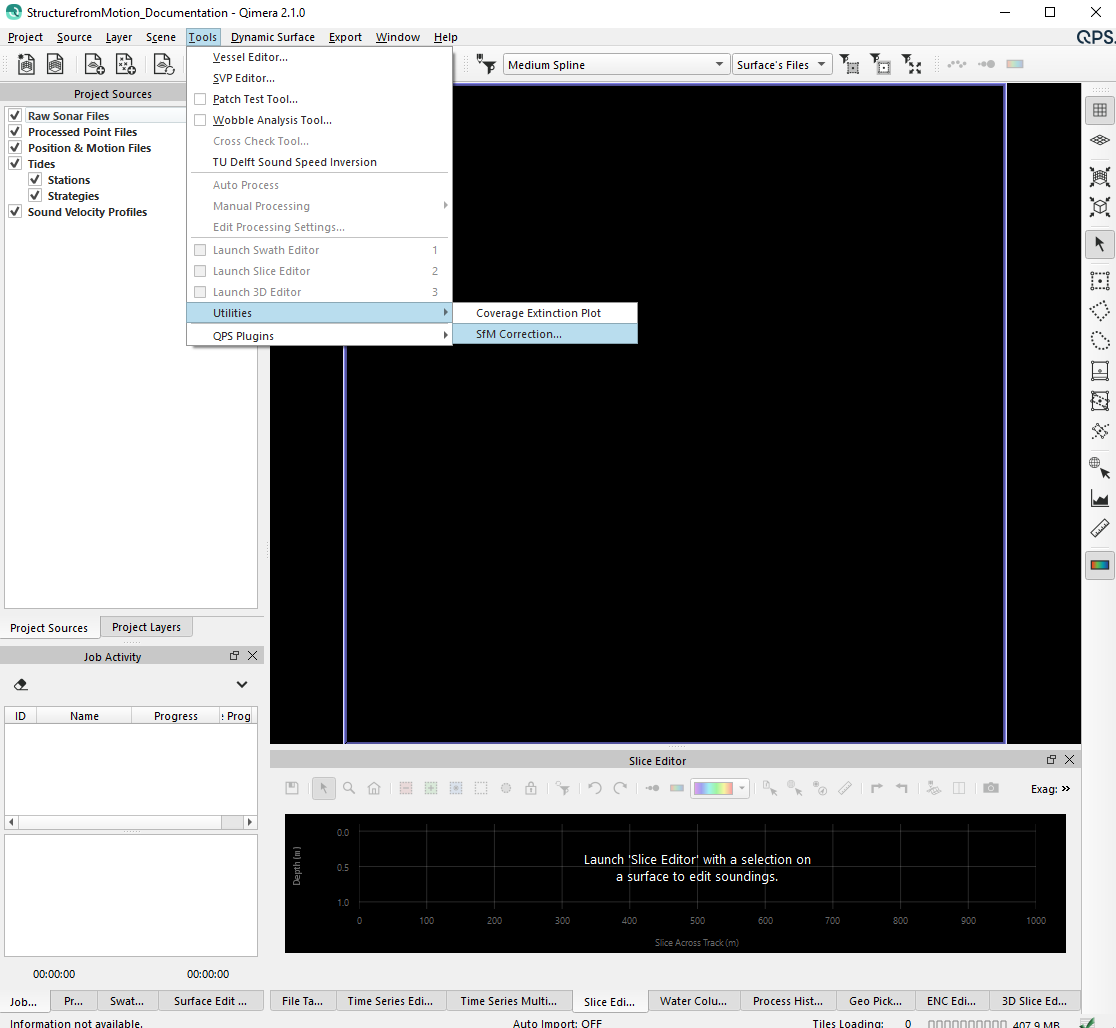Click the rainbow colormap swatch in Slice Editor
The height and width of the screenshot is (1028, 1116).
712,788
